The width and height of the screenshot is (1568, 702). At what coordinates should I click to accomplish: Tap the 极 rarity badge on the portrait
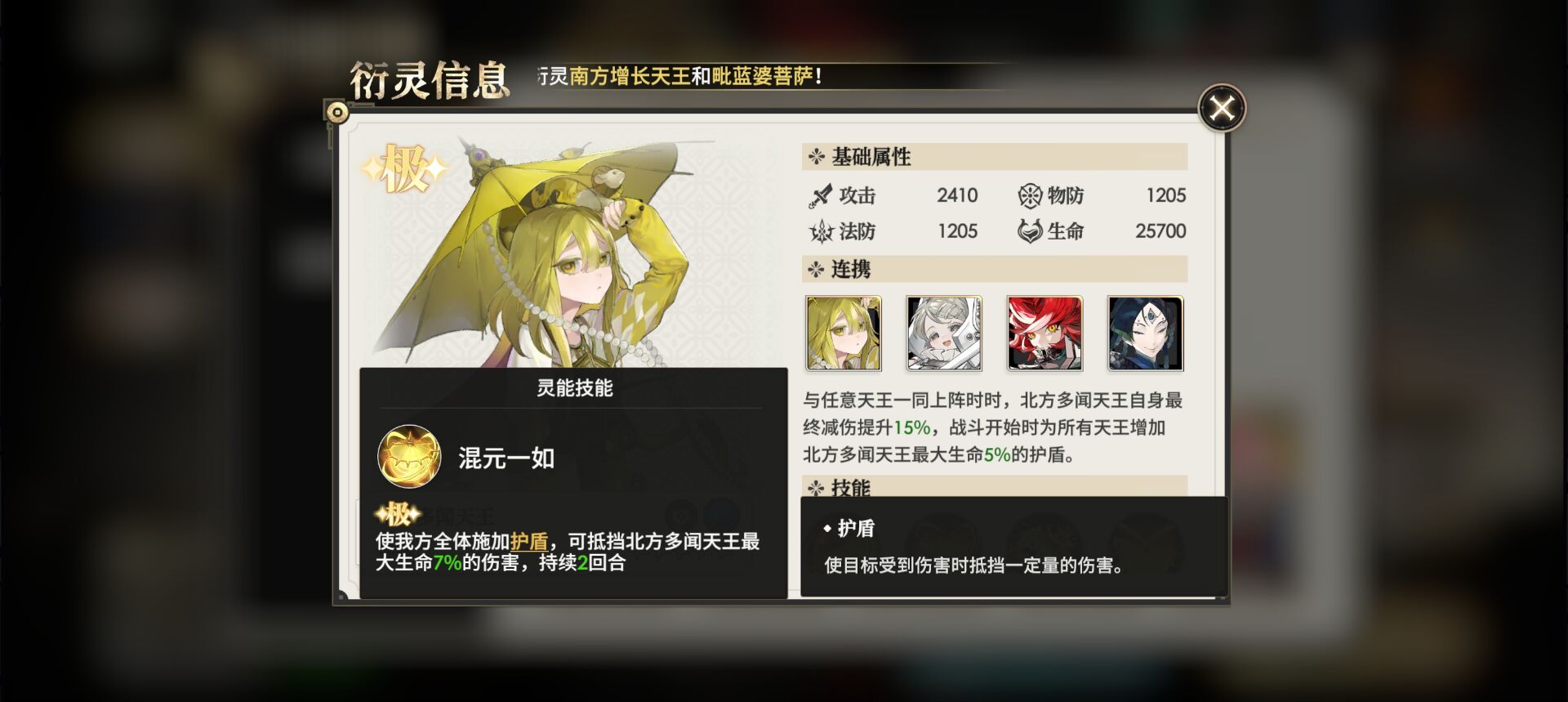(x=404, y=169)
